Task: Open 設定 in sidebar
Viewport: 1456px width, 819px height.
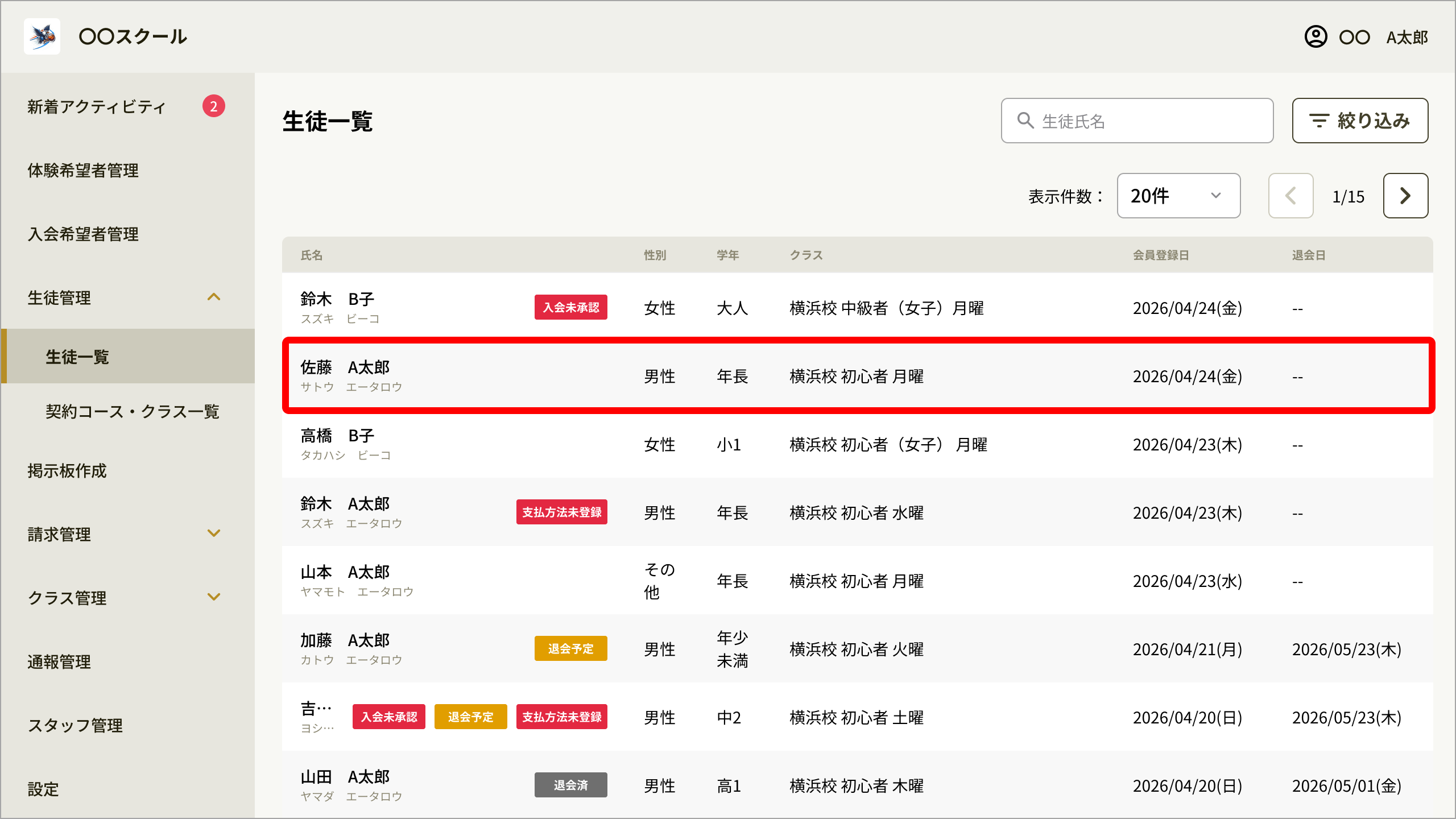Action: point(43,789)
